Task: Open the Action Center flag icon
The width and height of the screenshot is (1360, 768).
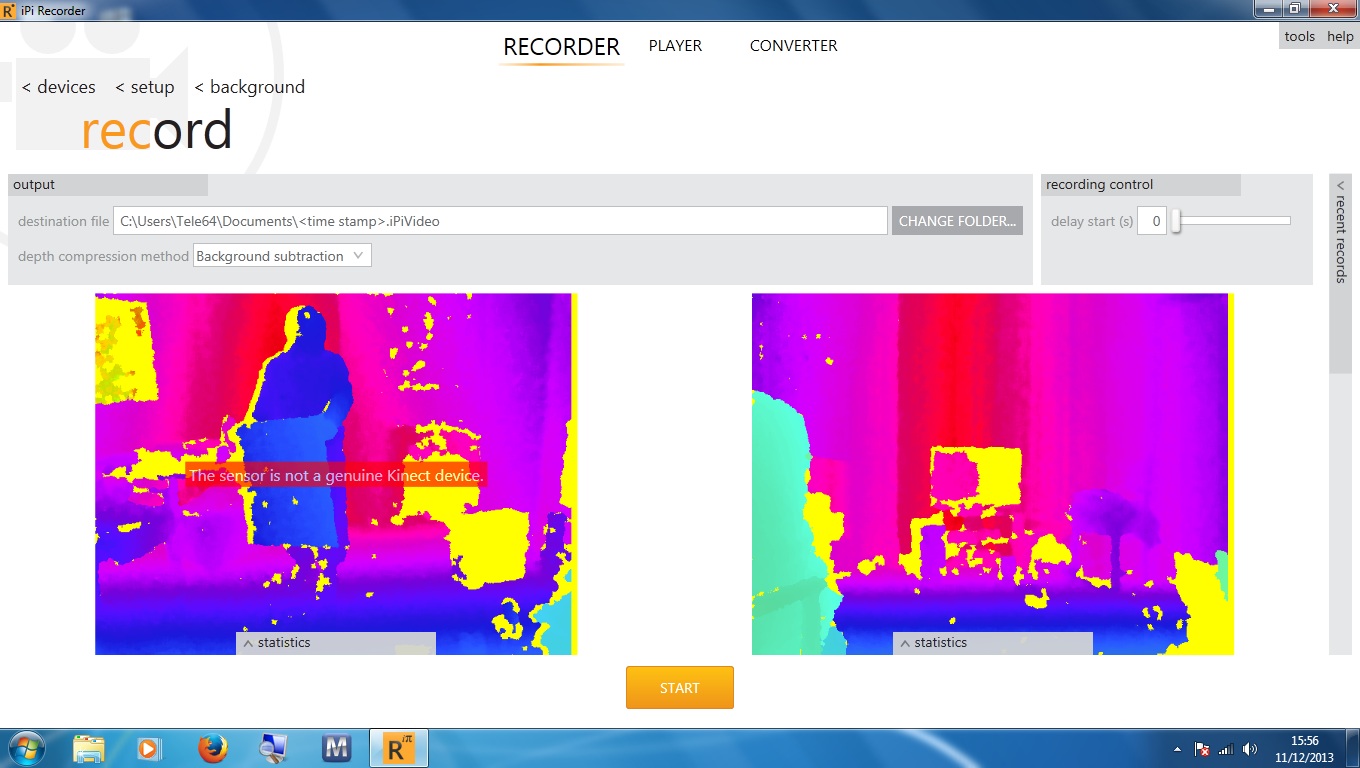Action: pos(1203,749)
